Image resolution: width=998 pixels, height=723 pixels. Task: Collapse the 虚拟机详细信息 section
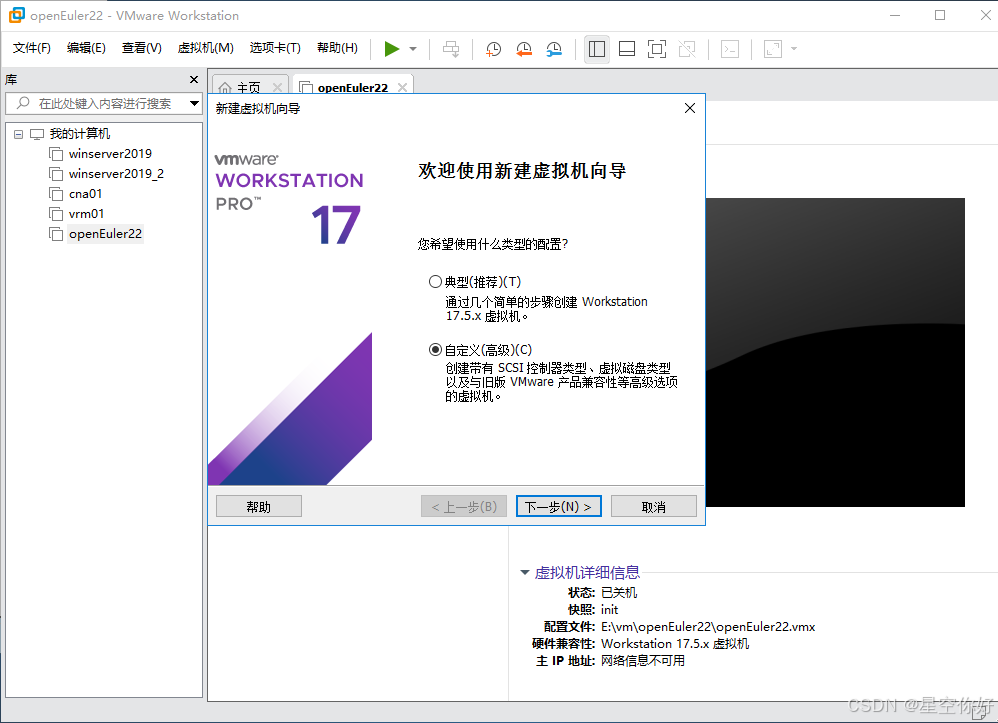click(x=525, y=572)
